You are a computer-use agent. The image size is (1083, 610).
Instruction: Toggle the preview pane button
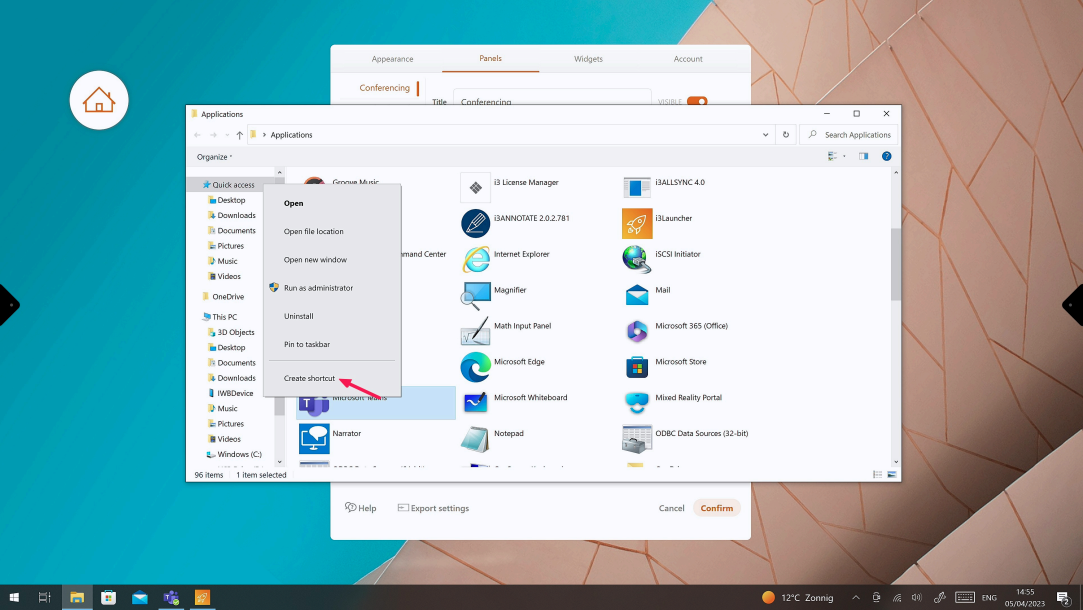(x=864, y=156)
